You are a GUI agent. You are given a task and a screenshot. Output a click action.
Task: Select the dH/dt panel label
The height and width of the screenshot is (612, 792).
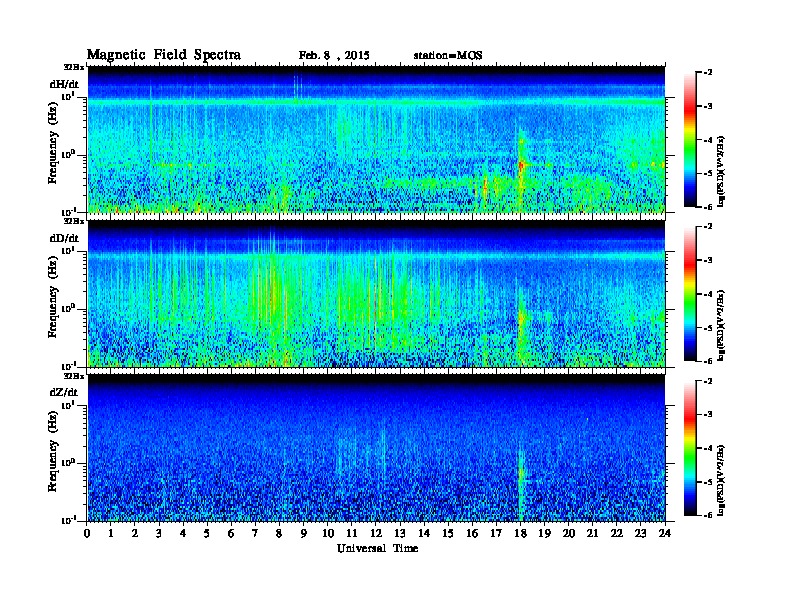(64, 84)
